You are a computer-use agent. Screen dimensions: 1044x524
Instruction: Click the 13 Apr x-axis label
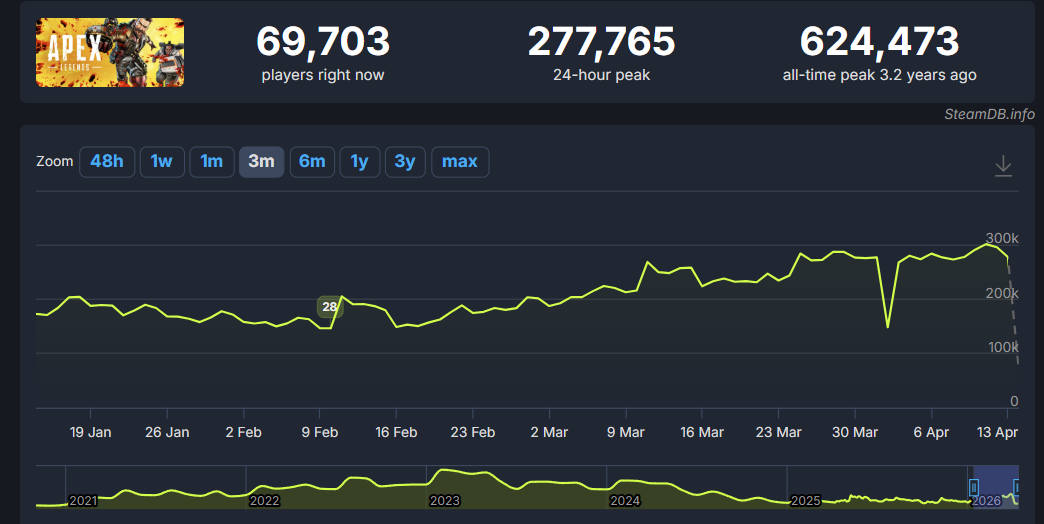[997, 432]
